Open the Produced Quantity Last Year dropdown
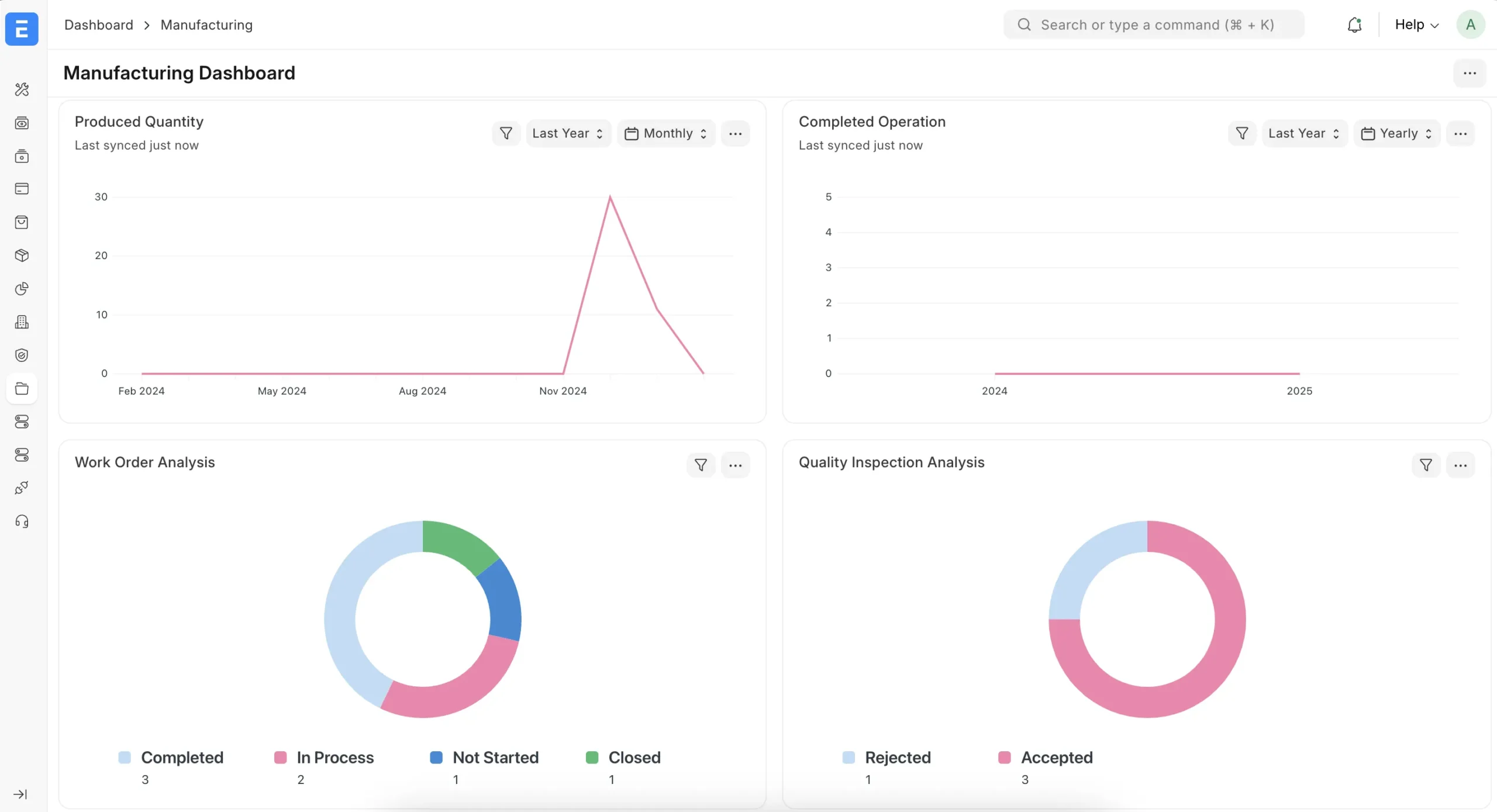Viewport: 1497px width, 812px height. [x=568, y=133]
